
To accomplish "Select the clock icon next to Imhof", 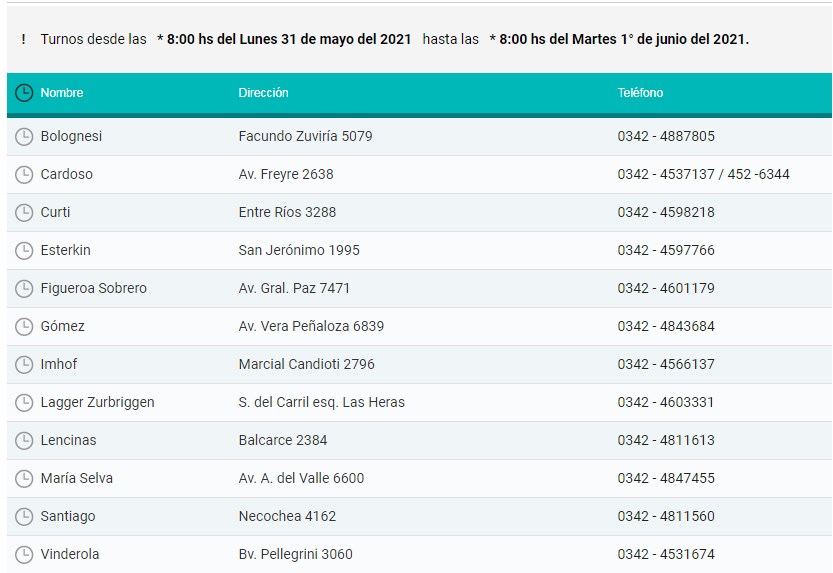I will [x=24, y=364].
